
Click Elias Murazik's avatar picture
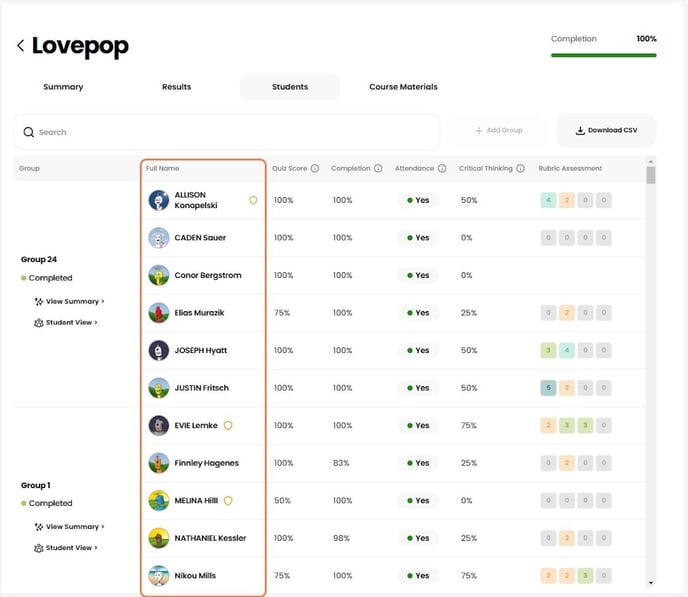[x=158, y=313]
